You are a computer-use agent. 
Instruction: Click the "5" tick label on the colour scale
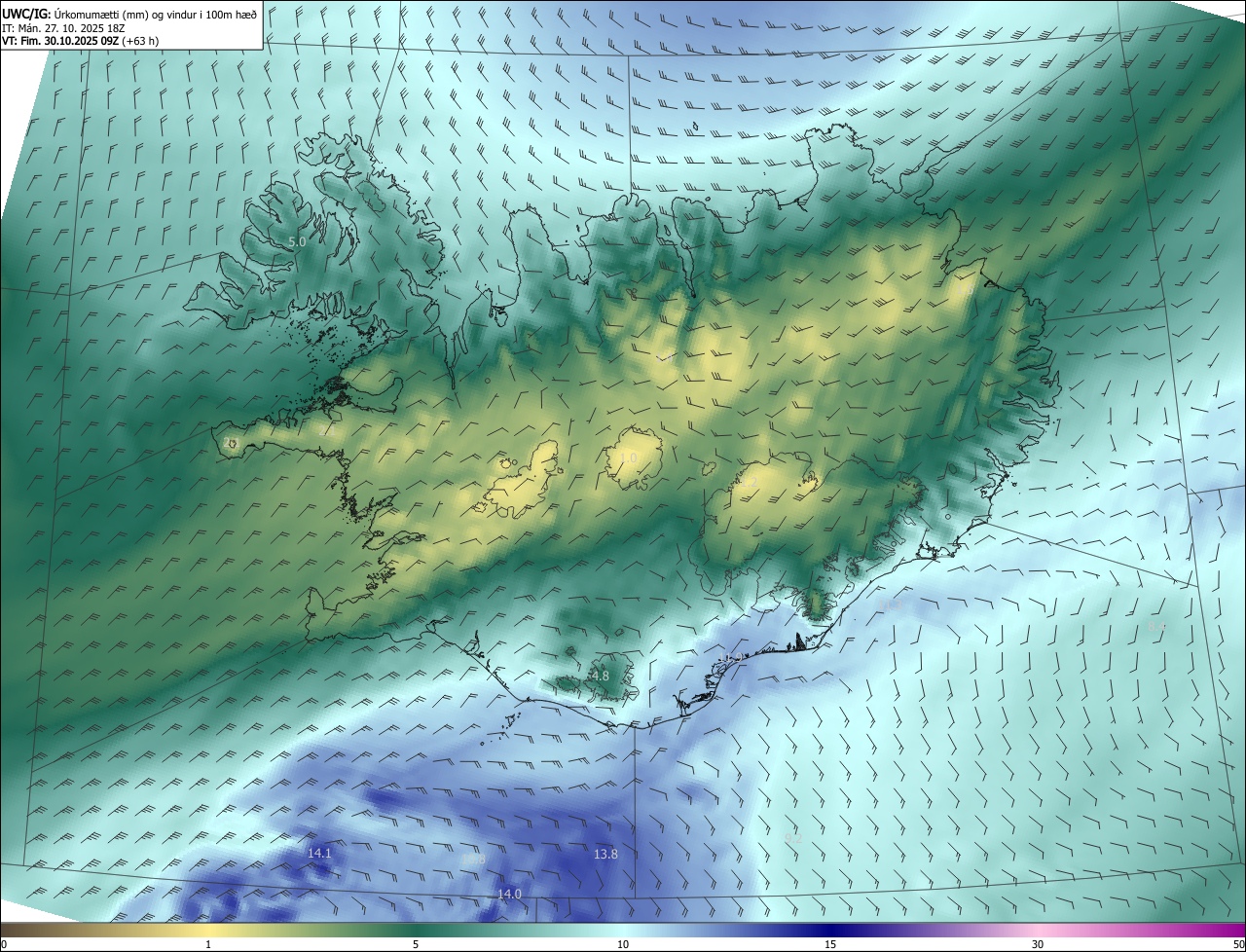(416, 944)
